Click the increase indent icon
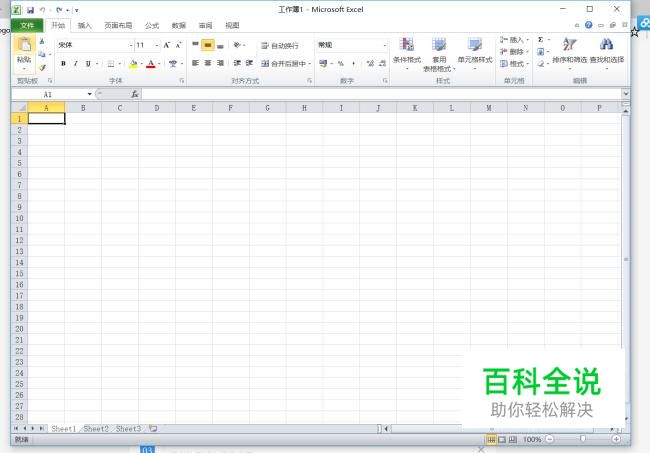Viewport: 650px width, 453px height. coord(249,63)
